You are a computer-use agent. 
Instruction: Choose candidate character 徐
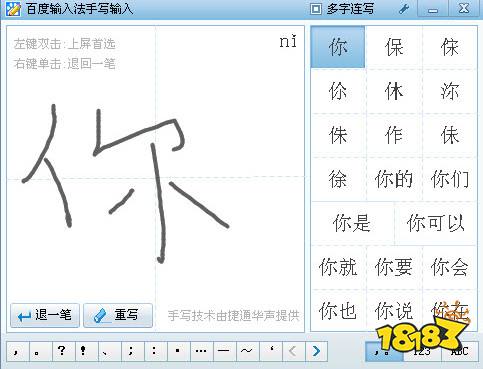pyautogui.click(x=337, y=179)
